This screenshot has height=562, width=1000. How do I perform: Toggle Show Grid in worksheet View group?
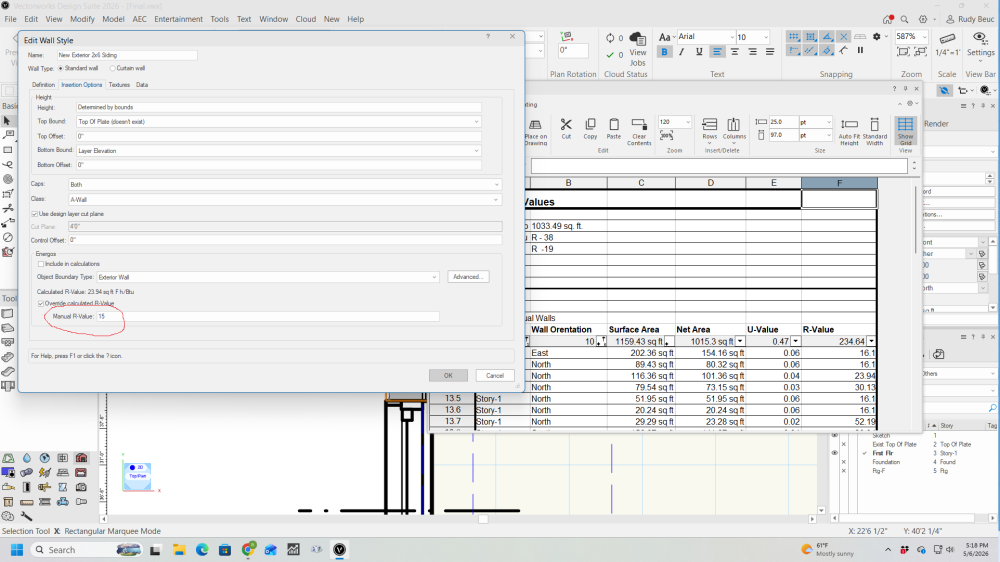click(x=905, y=131)
